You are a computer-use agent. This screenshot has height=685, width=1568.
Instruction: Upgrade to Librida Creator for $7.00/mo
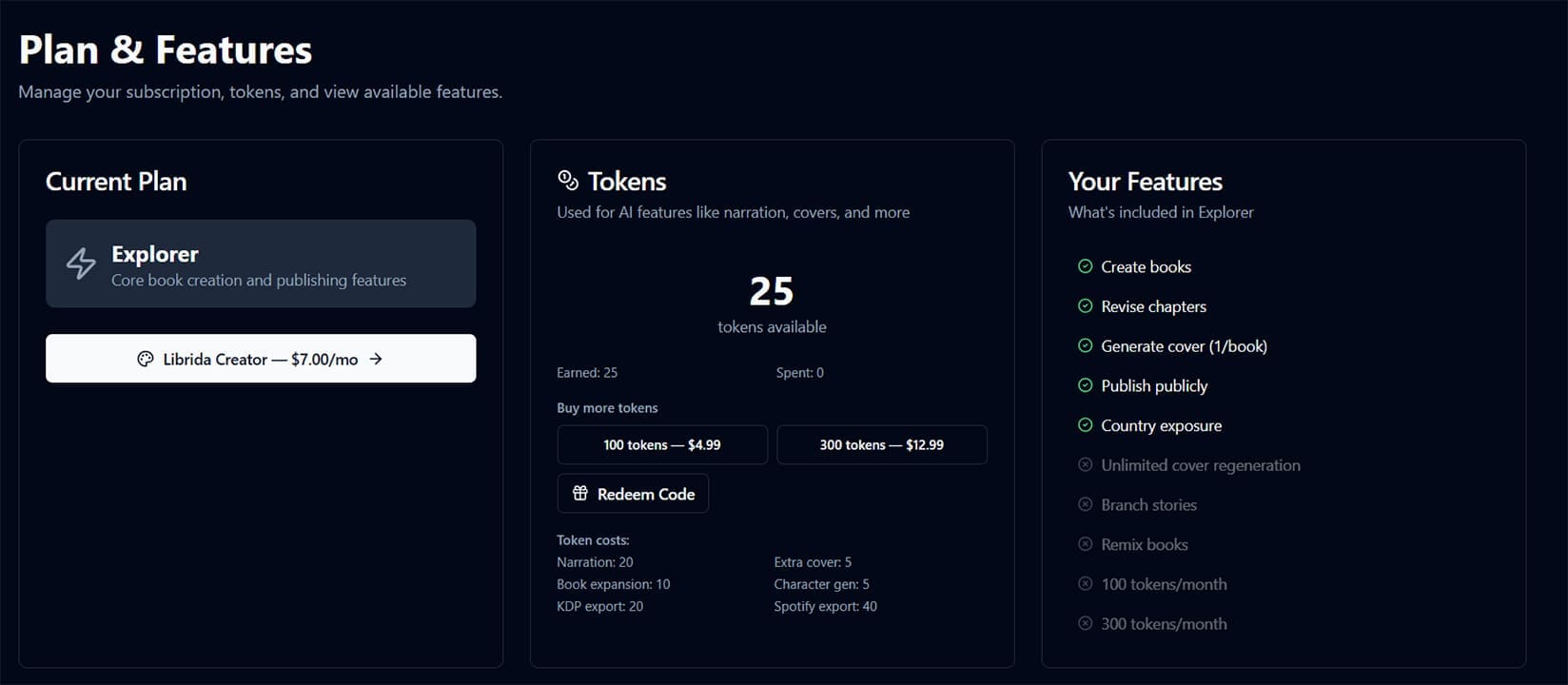tap(261, 359)
